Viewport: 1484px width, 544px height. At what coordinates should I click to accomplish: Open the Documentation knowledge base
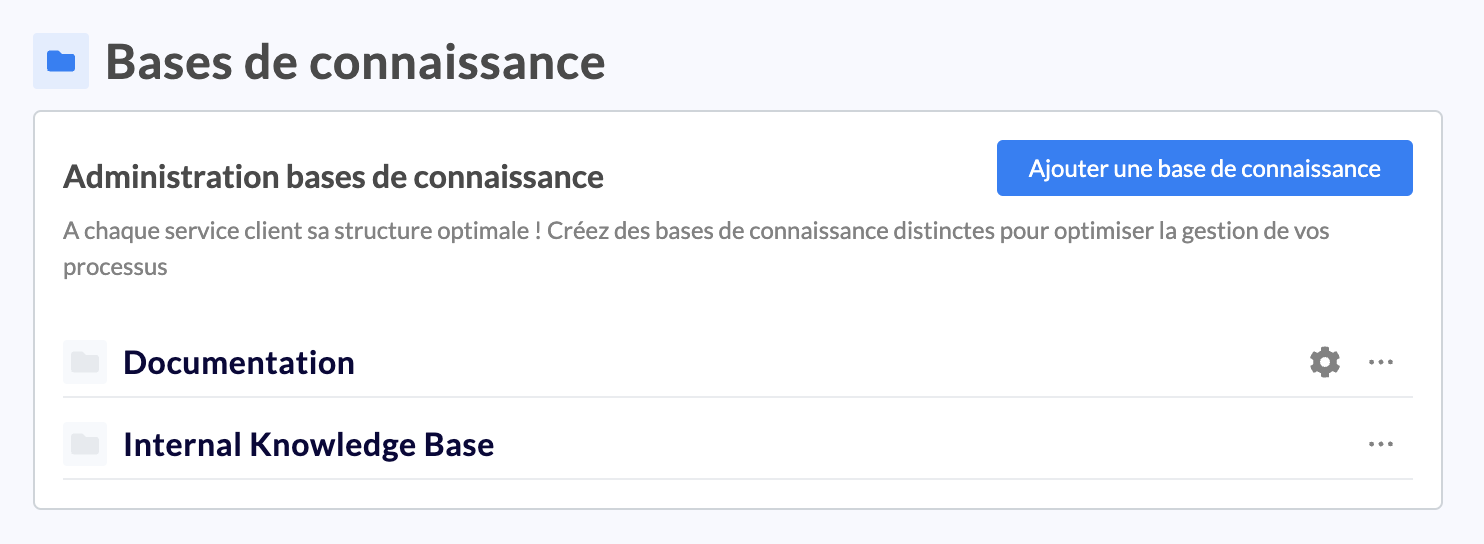pos(239,362)
